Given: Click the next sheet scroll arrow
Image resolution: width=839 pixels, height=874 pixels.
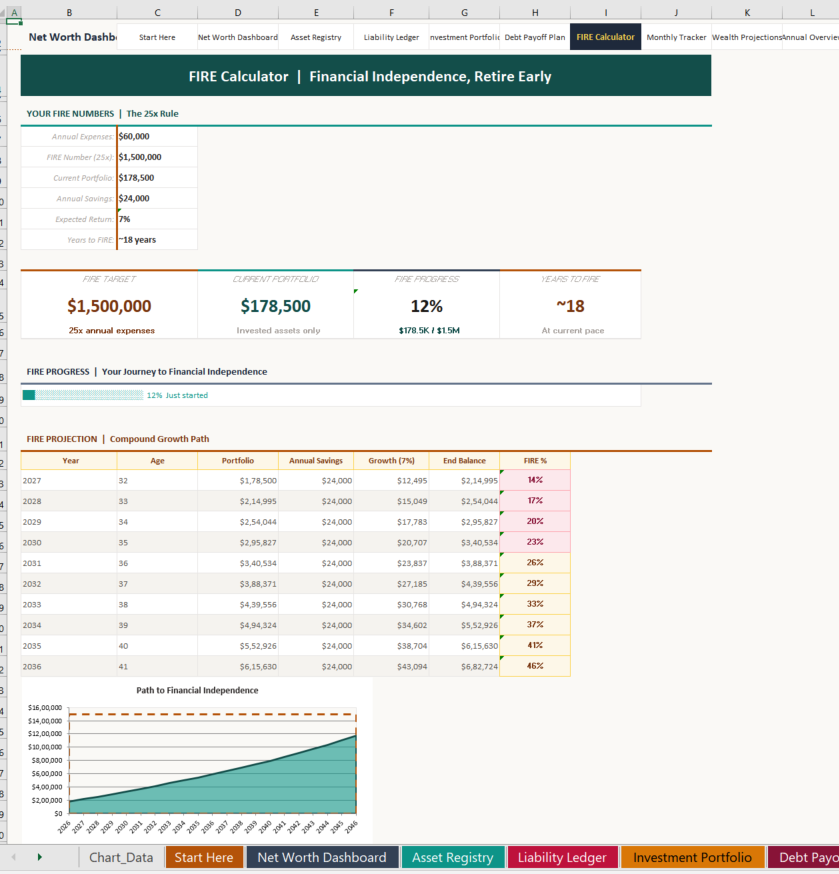Looking at the screenshot, I should point(40,857).
